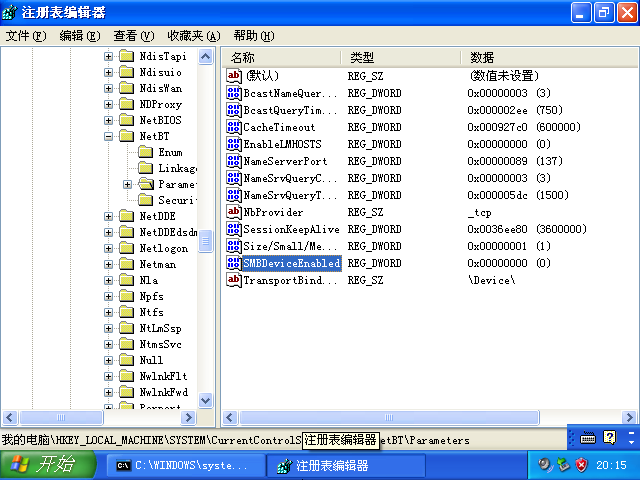The image size is (640, 480).
Task: Click the DWORD icon beside NameServerPort
Action: click(233, 161)
